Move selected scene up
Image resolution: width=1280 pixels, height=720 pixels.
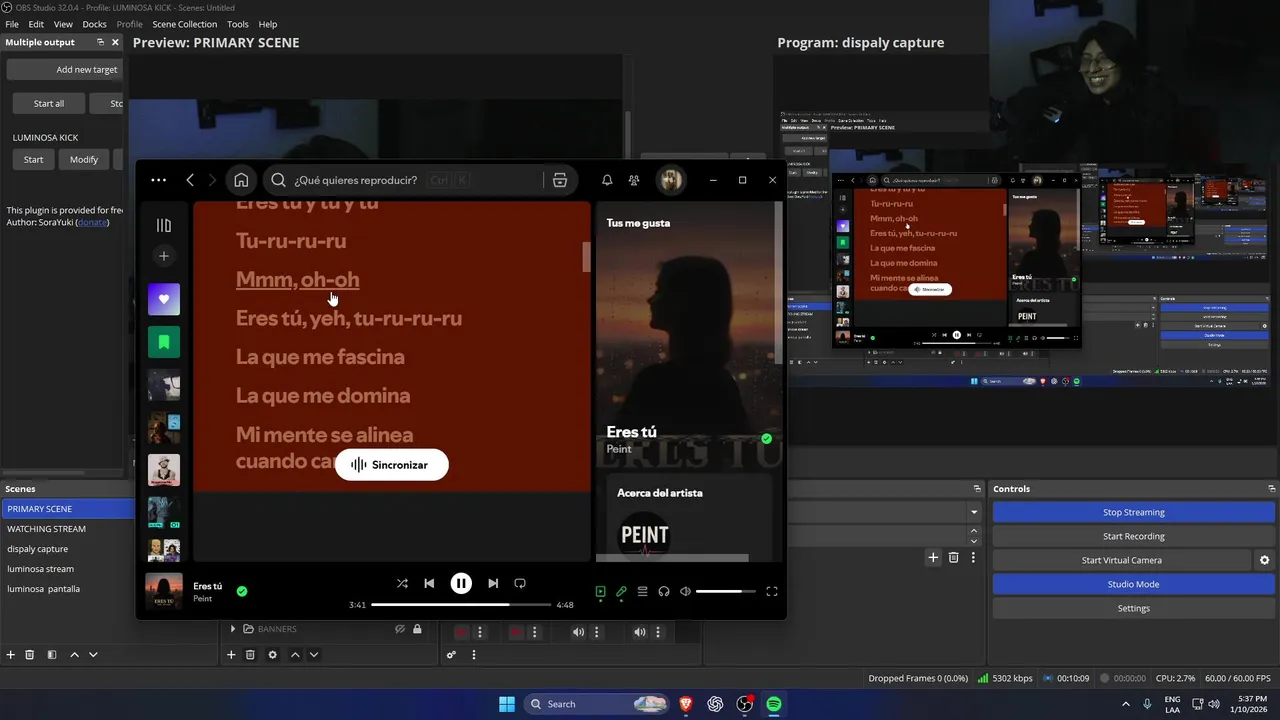point(74,655)
